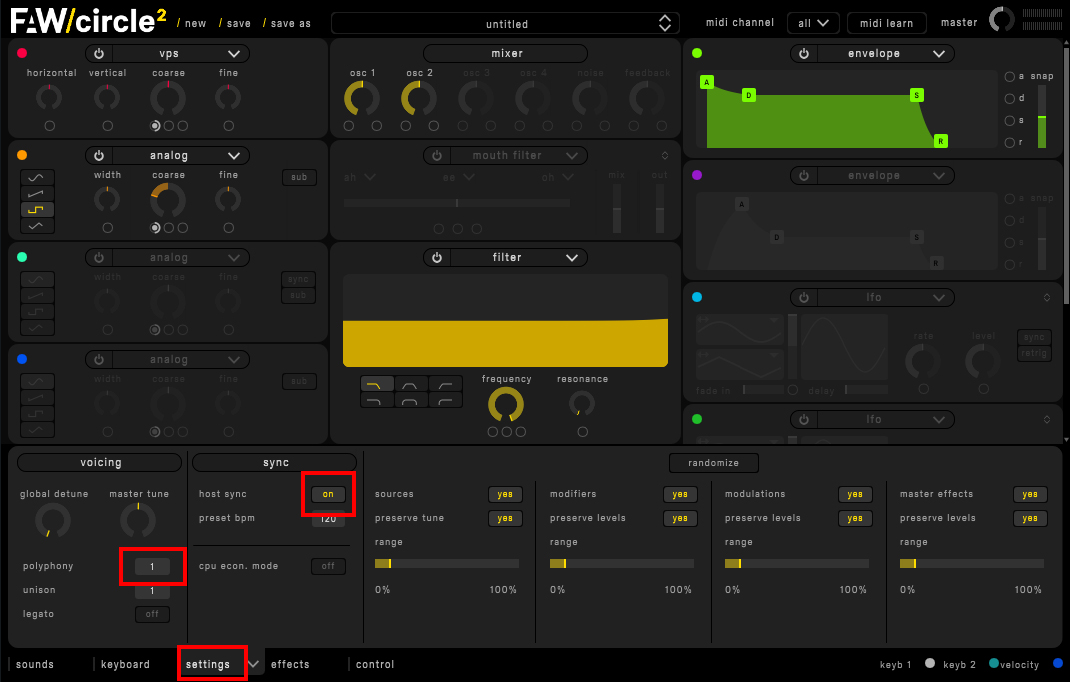Viewport: 1070px width, 682px height.
Task: Click the randomize button
Action: pyautogui.click(x=713, y=463)
